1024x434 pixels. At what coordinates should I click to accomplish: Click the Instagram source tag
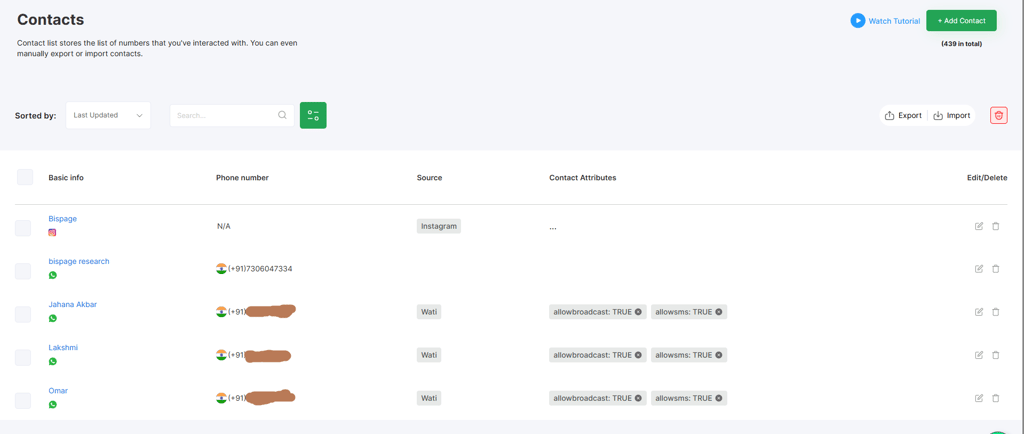coord(439,226)
